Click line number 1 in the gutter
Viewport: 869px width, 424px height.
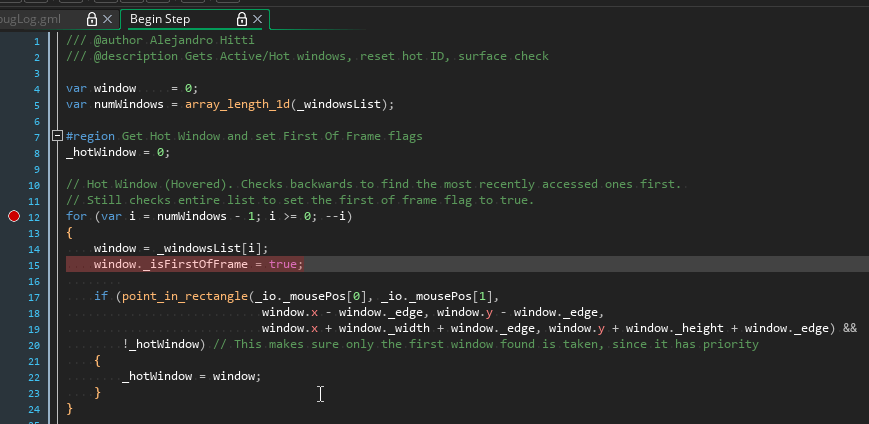click(36, 40)
